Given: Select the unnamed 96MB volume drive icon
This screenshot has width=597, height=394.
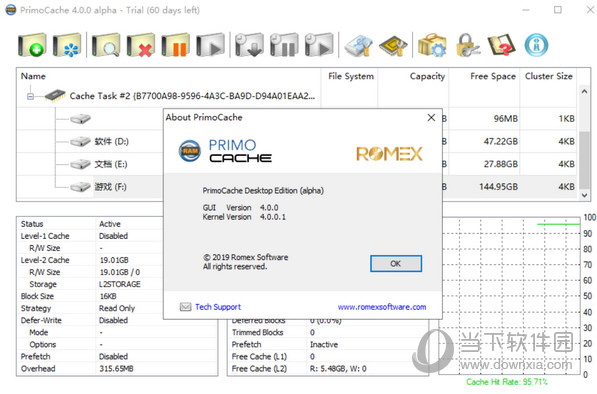Looking at the screenshot, I should 80,119.
